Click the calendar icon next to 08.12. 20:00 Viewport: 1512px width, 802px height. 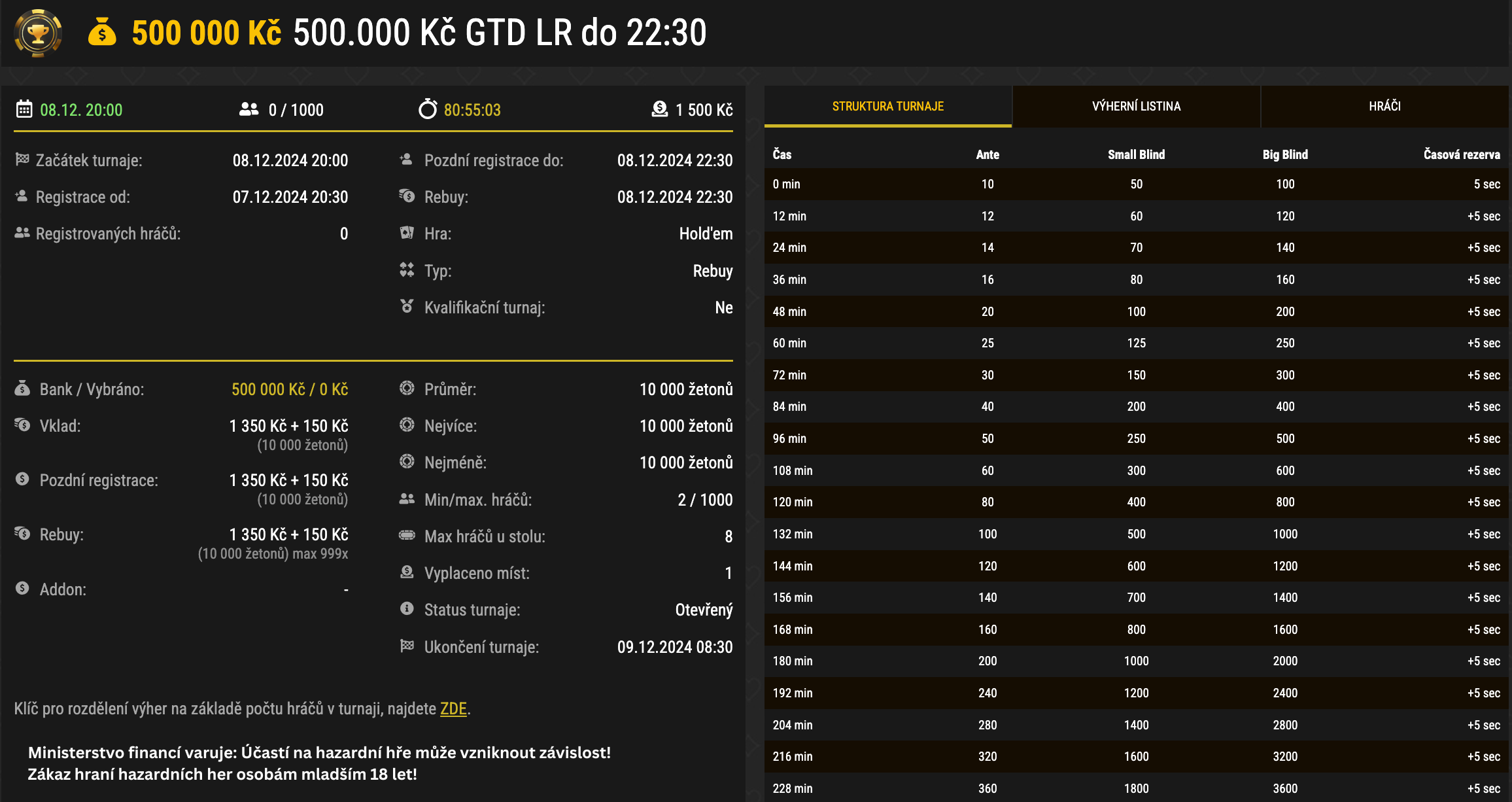click(24, 109)
